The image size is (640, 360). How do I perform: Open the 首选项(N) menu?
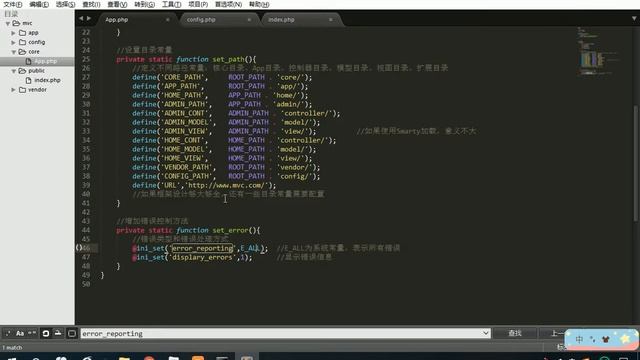point(228,4)
